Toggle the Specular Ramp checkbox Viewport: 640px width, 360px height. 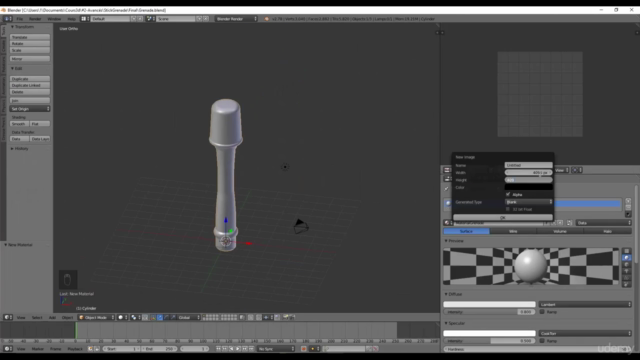pyautogui.click(x=542, y=340)
